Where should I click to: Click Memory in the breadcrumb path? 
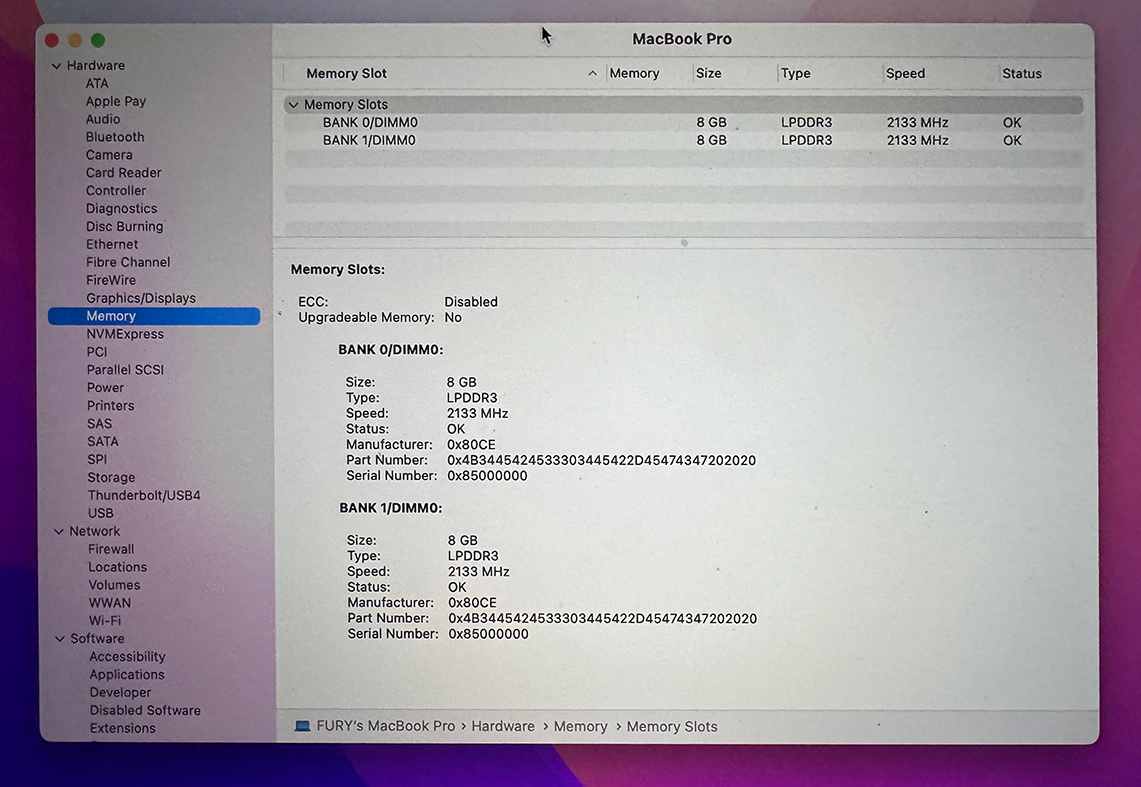point(580,726)
